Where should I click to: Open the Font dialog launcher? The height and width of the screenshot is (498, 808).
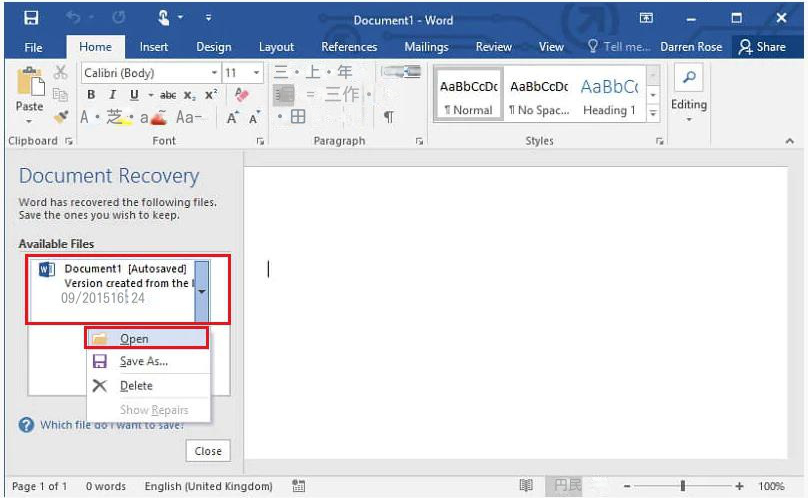pyautogui.click(x=260, y=141)
